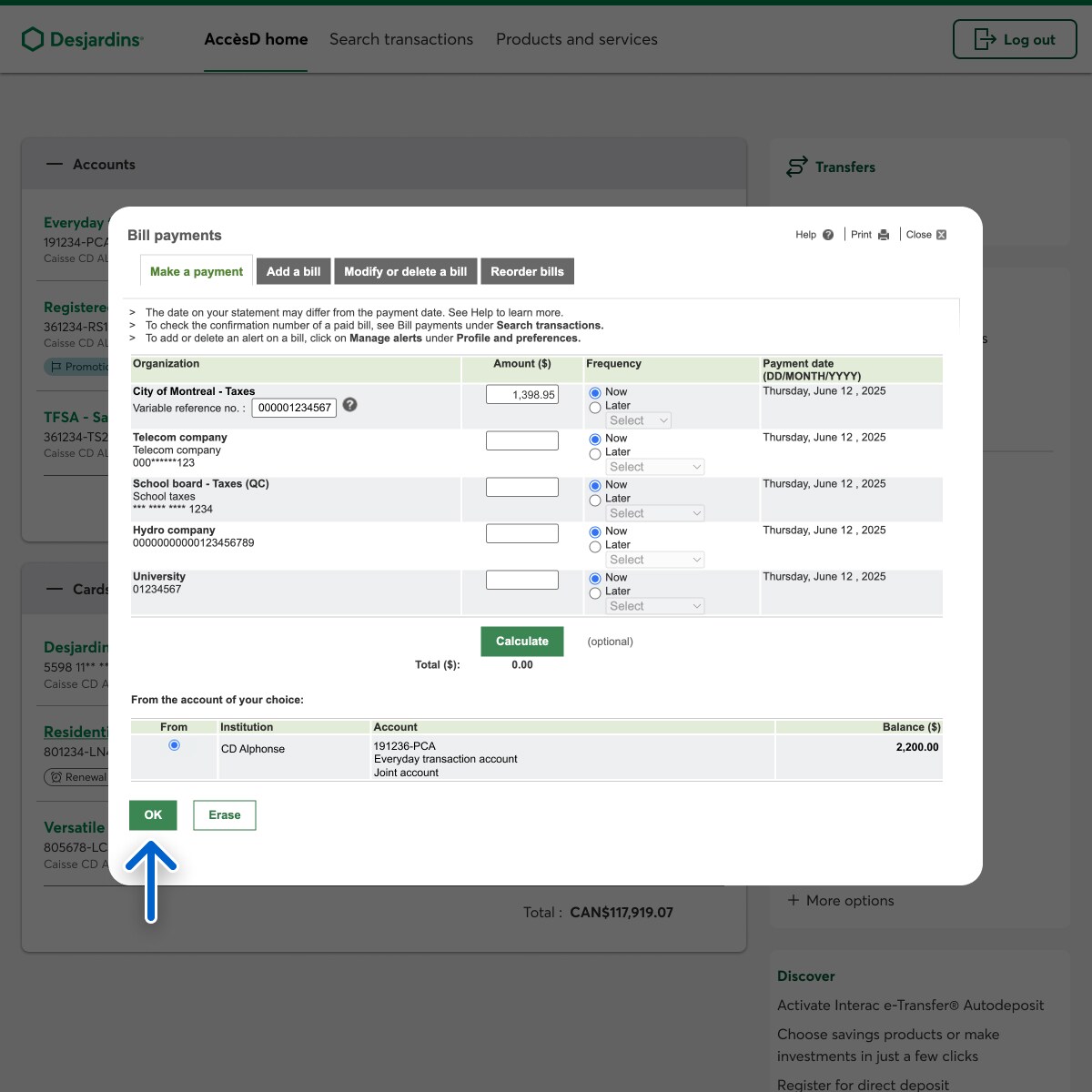This screenshot has height=1092, width=1092.
Task: Select Later for City of Montreal taxes
Action: pos(595,408)
